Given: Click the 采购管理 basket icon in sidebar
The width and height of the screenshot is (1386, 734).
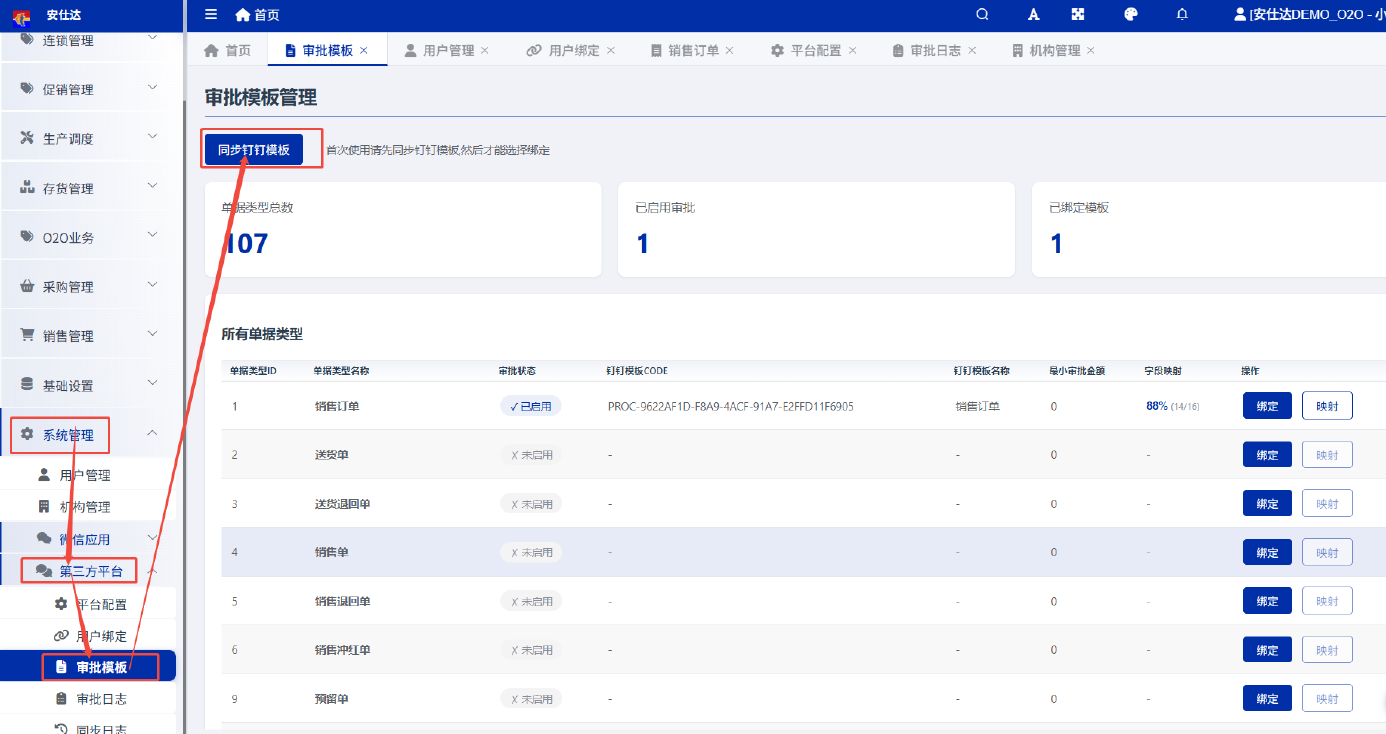Looking at the screenshot, I should tap(27, 286).
